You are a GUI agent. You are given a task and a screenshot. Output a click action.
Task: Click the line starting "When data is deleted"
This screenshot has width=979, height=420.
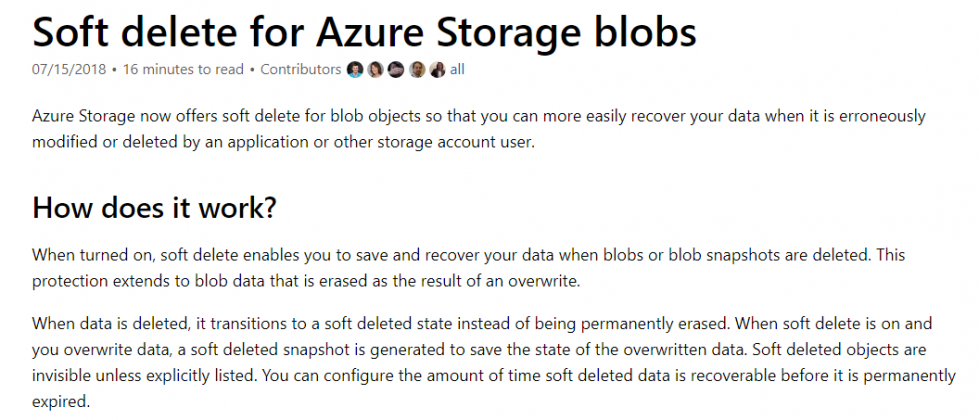pyautogui.click(x=480, y=323)
